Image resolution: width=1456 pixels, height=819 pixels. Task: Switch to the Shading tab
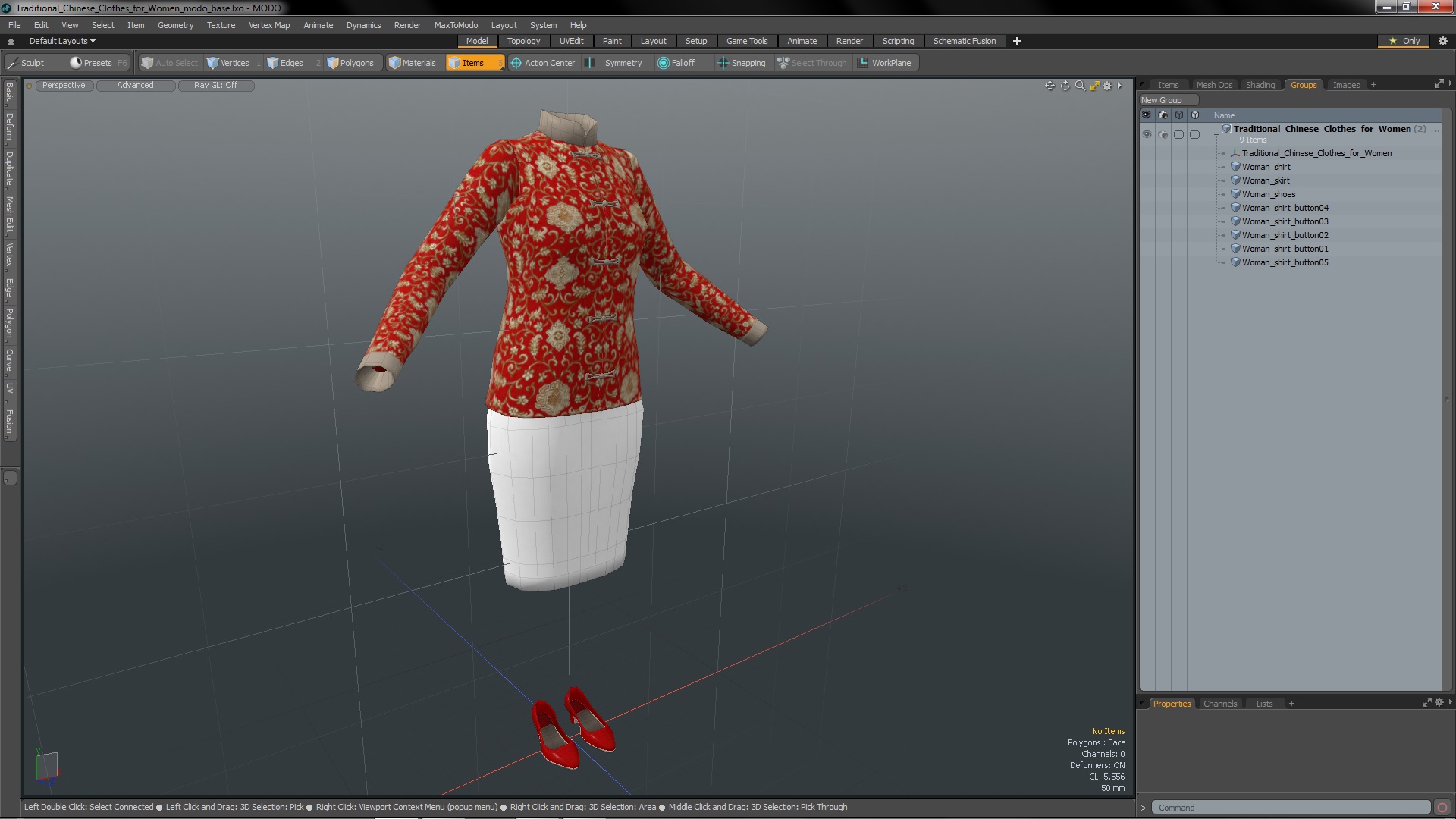[x=1260, y=85]
